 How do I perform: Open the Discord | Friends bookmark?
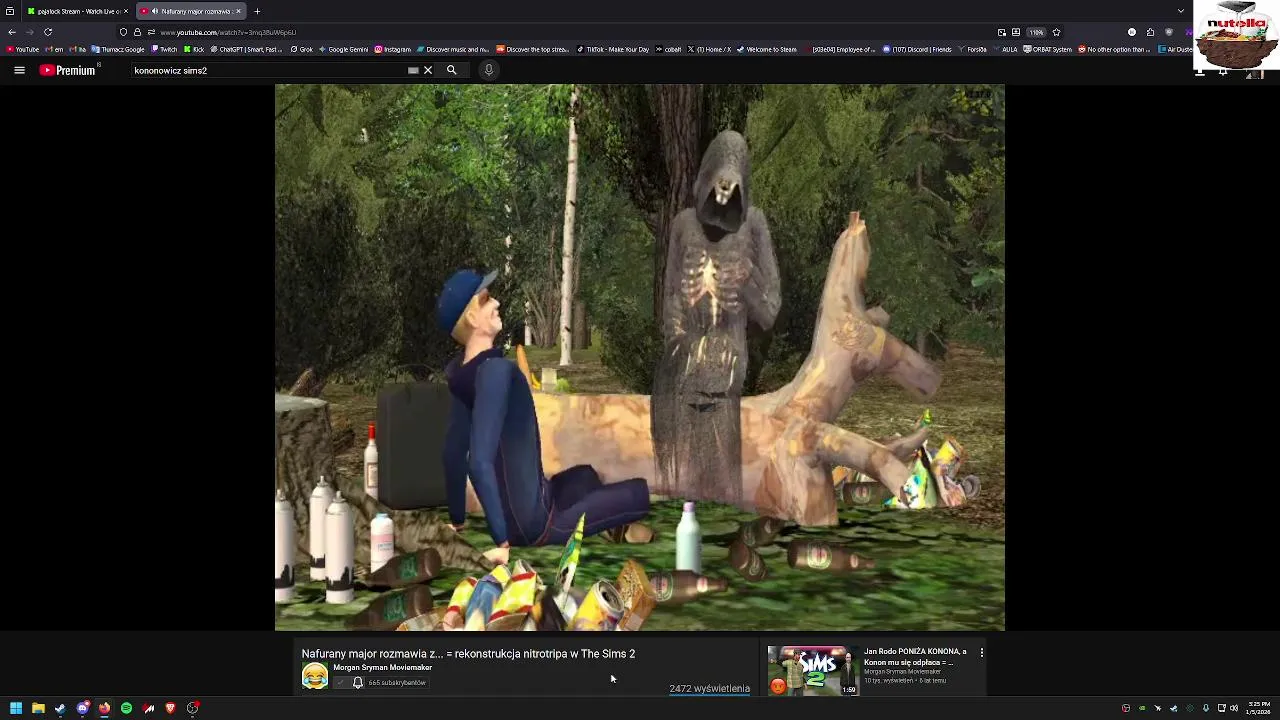tap(917, 49)
